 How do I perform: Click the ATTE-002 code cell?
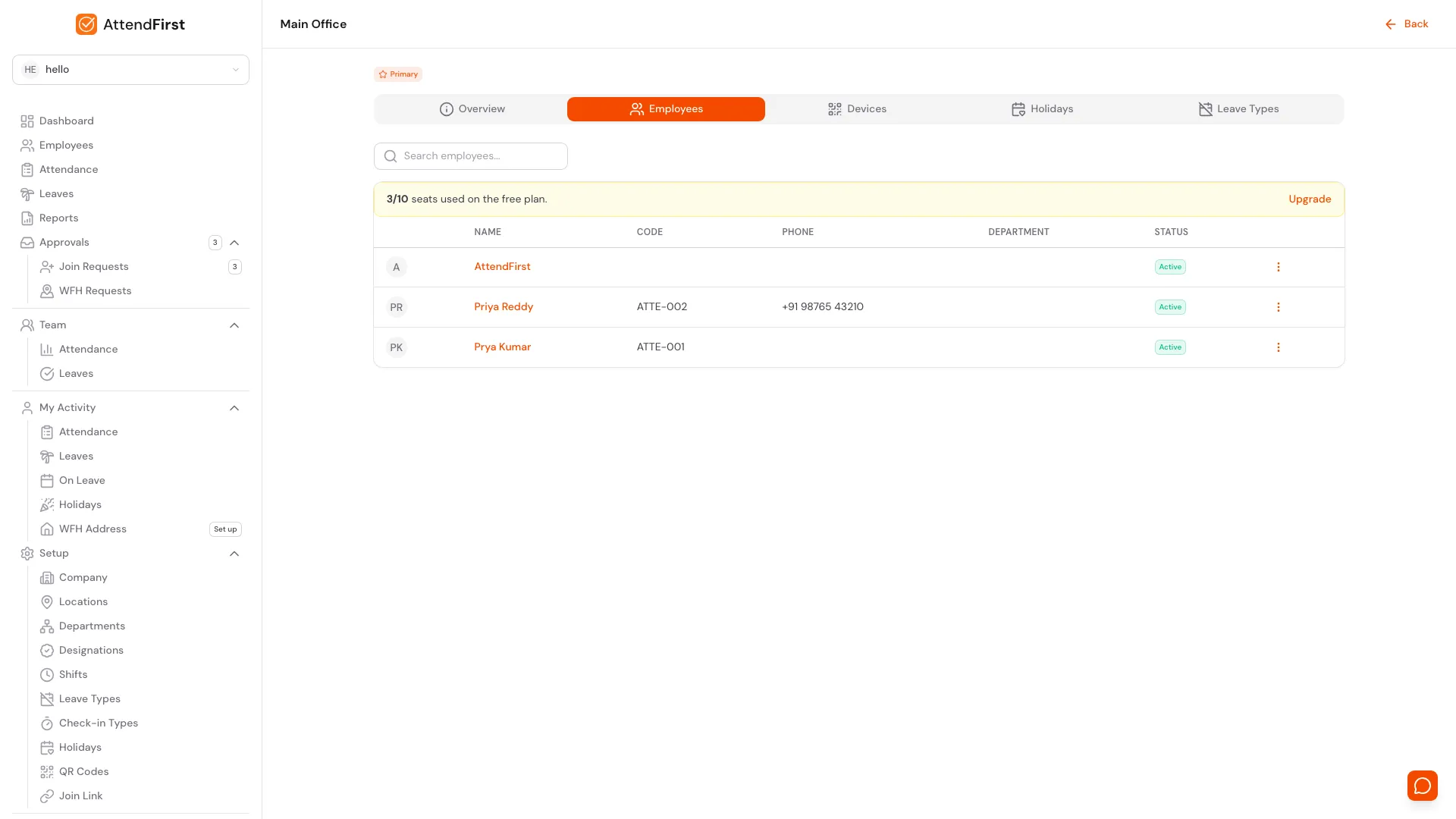(x=661, y=307)
